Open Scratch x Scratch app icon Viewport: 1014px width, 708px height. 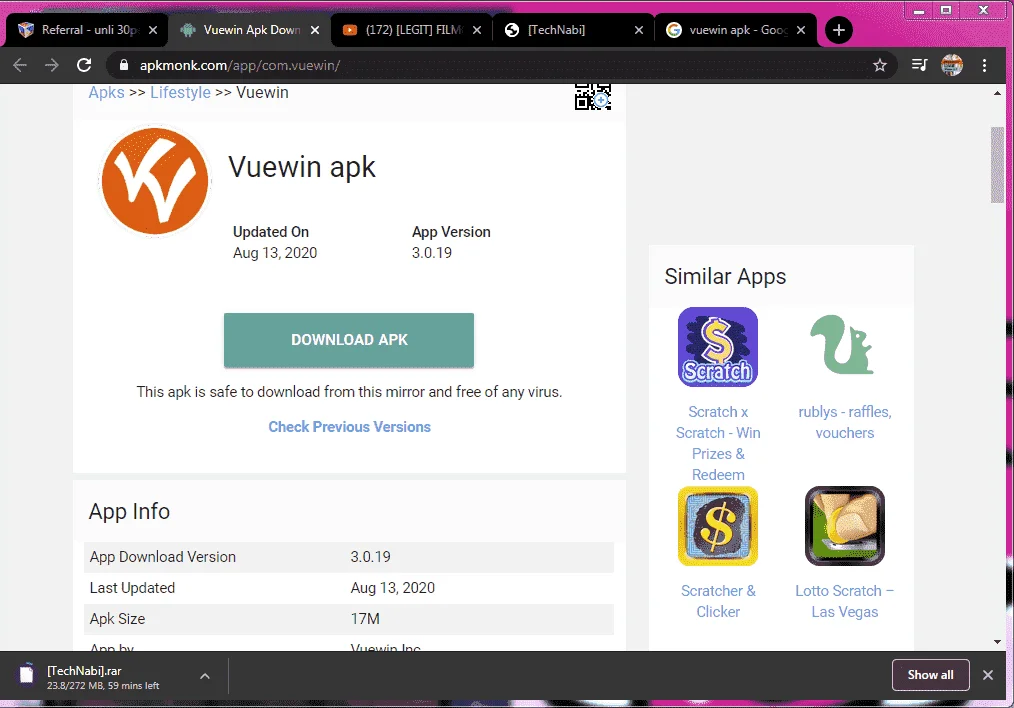pyautogui.click(x=718, y=347)
